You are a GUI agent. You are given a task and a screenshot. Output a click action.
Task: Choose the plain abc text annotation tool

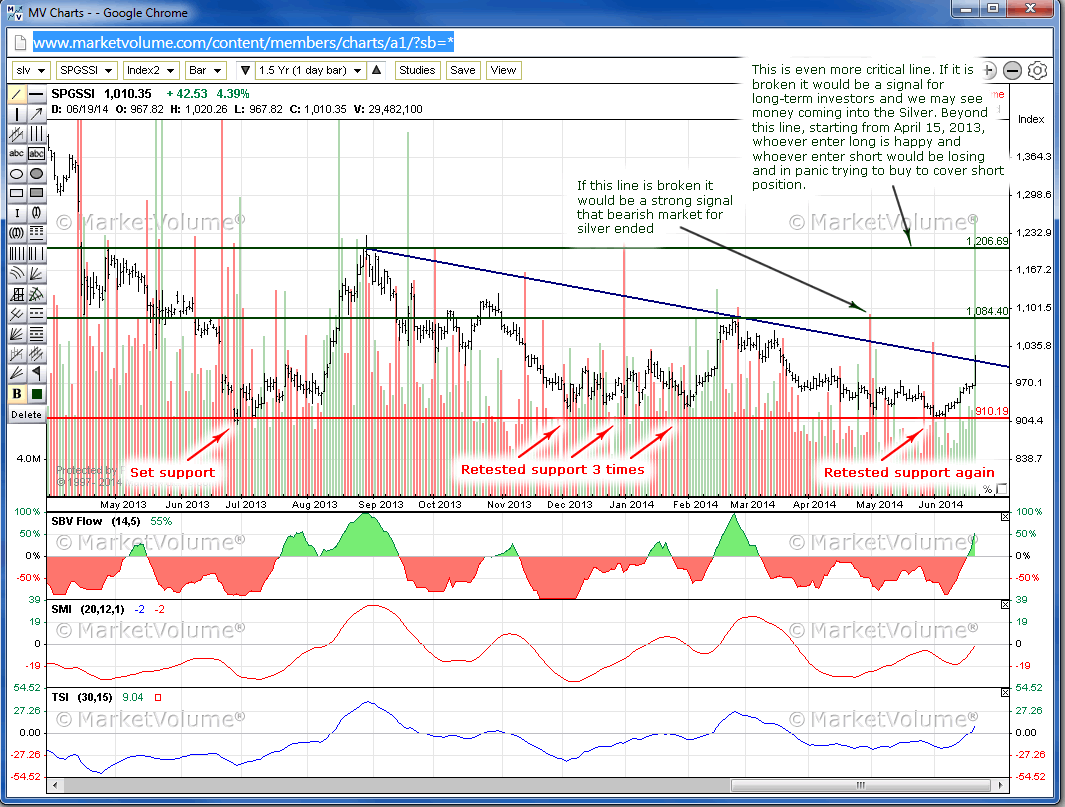[17, 154]
